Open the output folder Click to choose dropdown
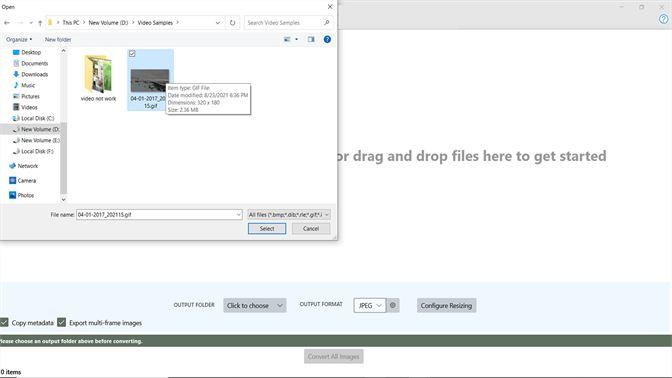 255,305
